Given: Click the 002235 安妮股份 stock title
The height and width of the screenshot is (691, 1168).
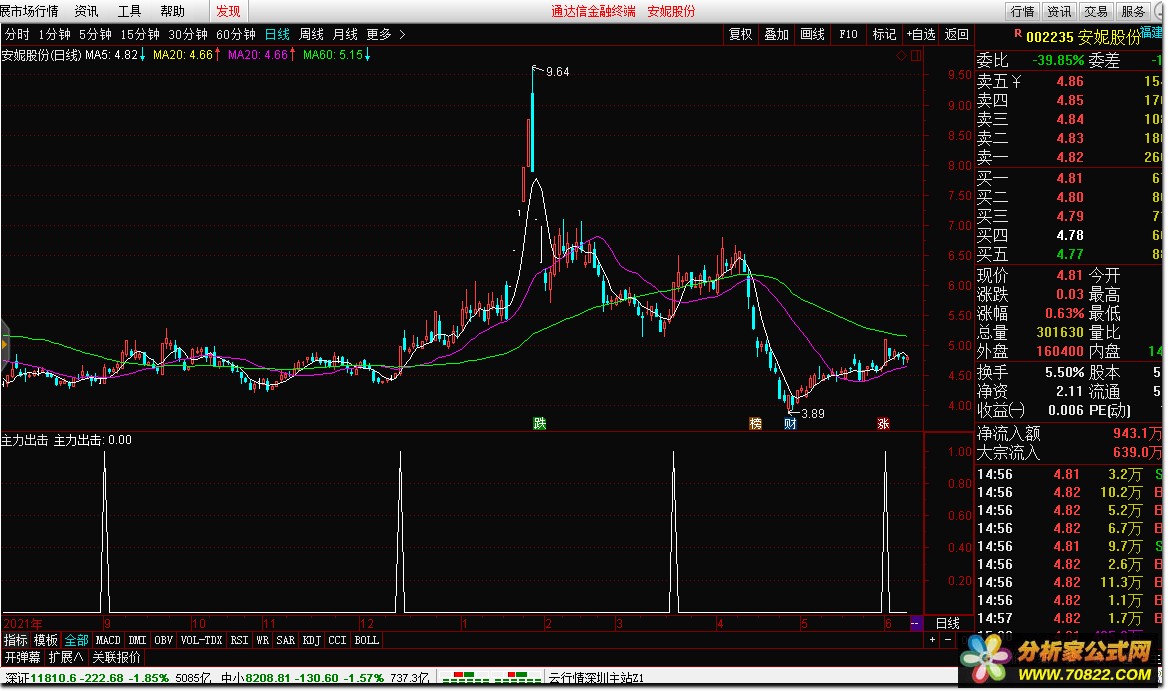Looking at the screenshot, I should coord(1084,37).
